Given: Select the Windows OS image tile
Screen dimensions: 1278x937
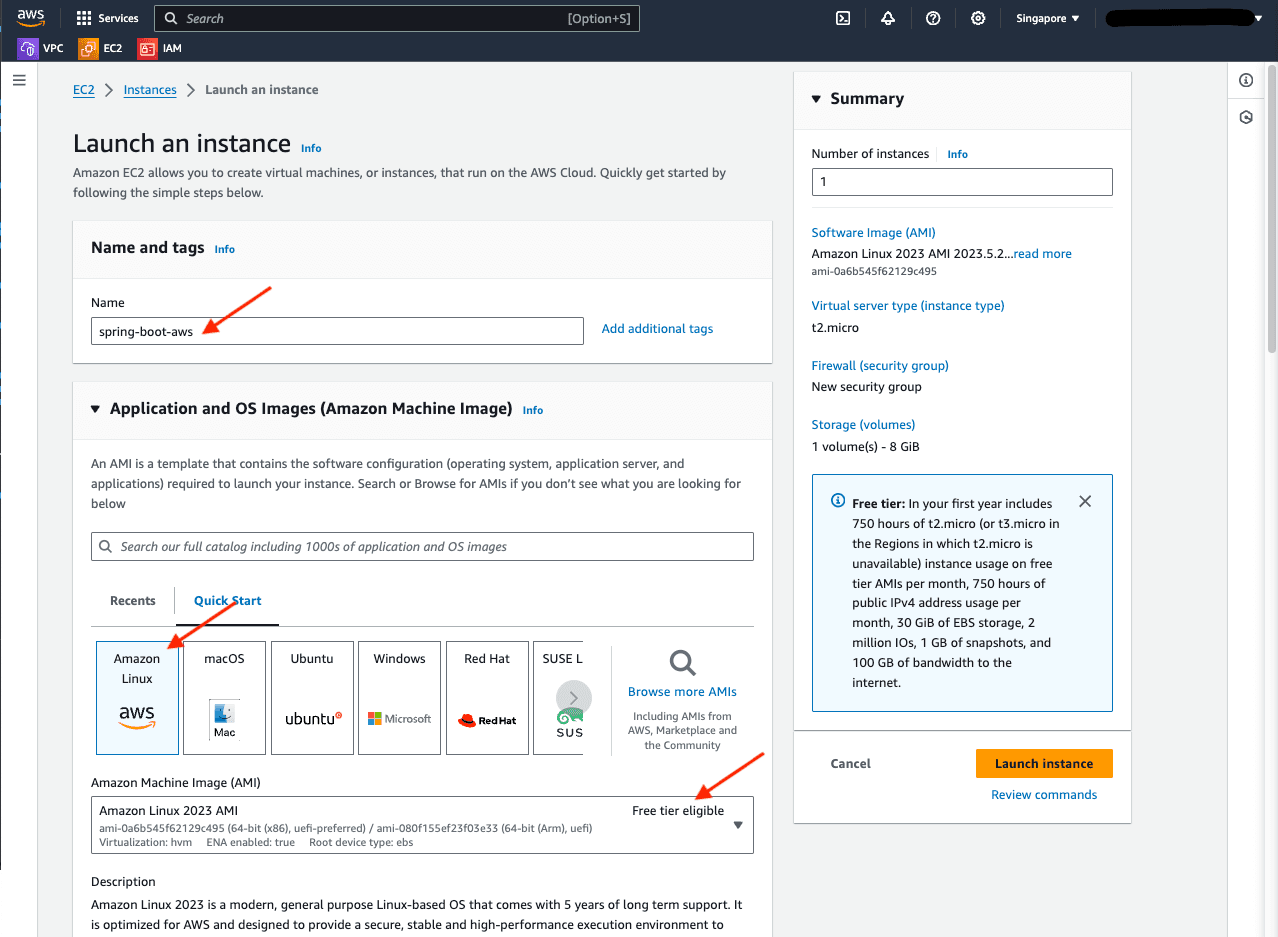Looking at the screenshot, I should pyautogui.click(x=399, y=697).
